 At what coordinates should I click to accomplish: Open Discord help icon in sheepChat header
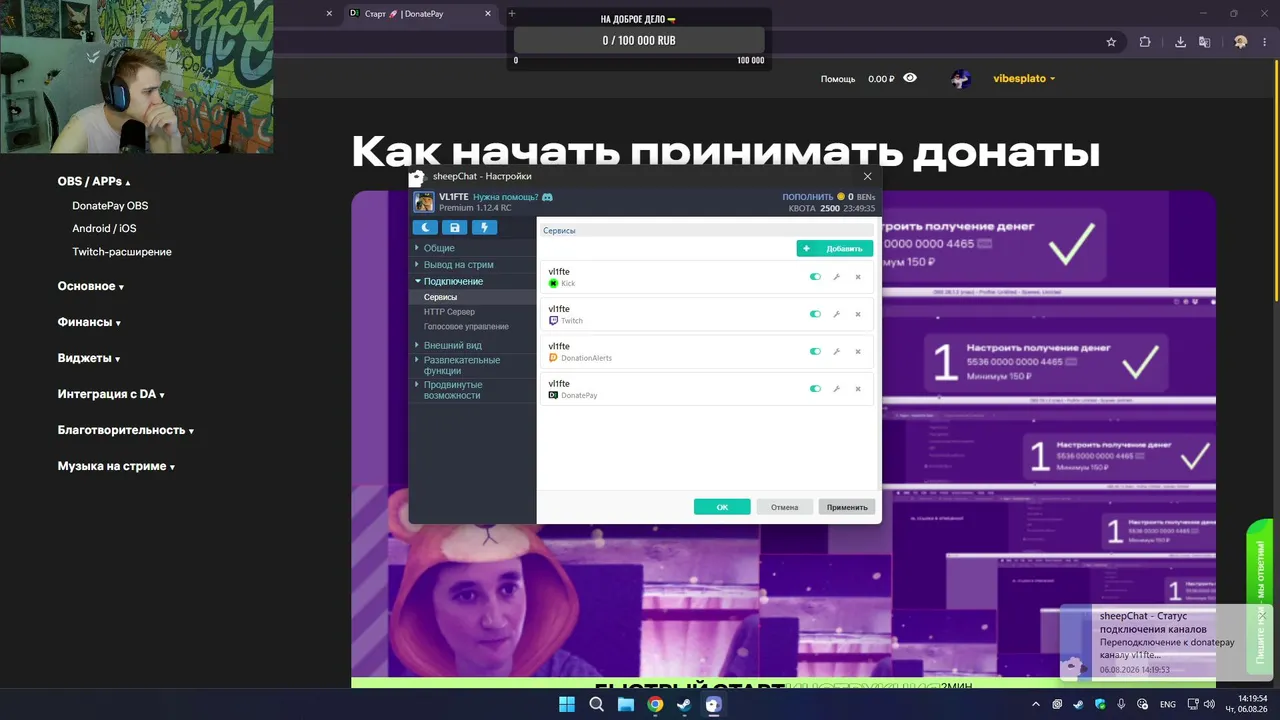pos(548,197)
